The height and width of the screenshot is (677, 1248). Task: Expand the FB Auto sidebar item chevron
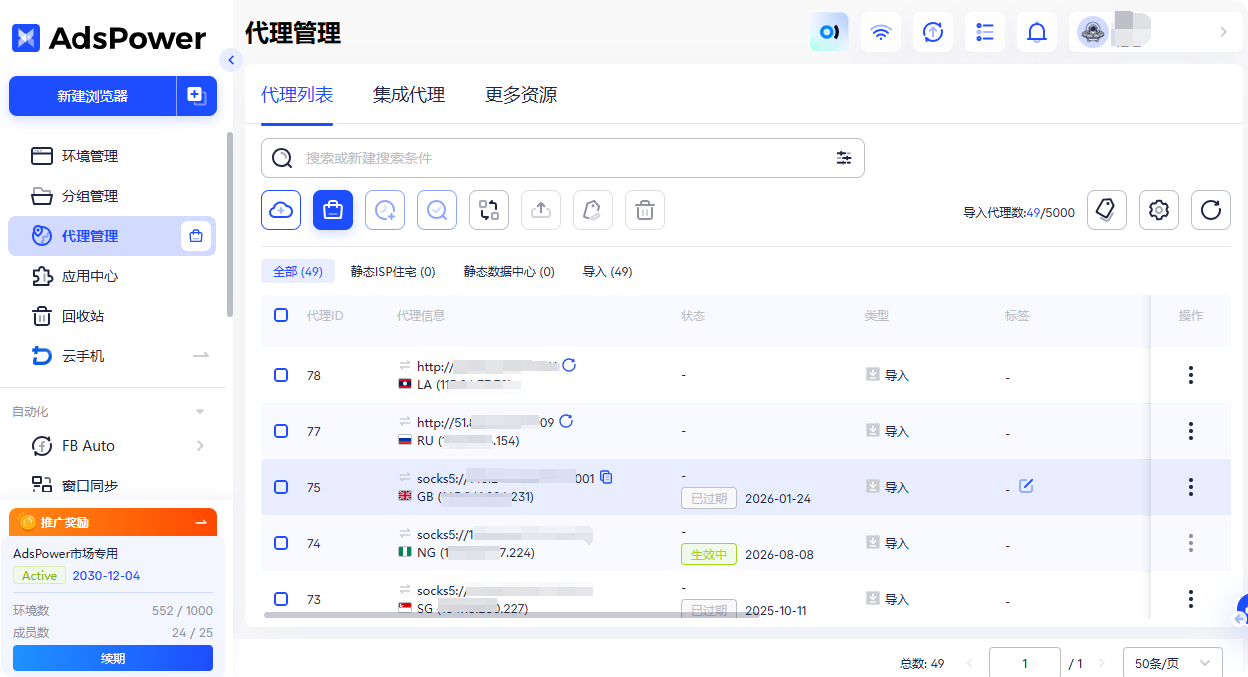pos(200,446)
